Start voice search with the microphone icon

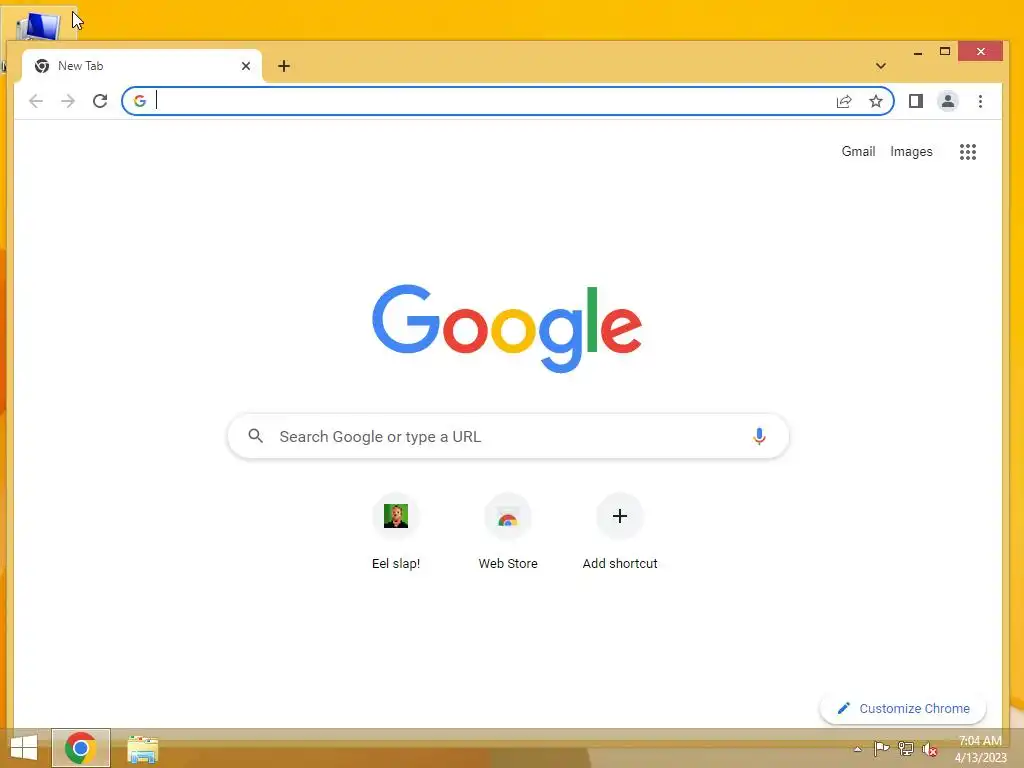(x=759, y=436)
